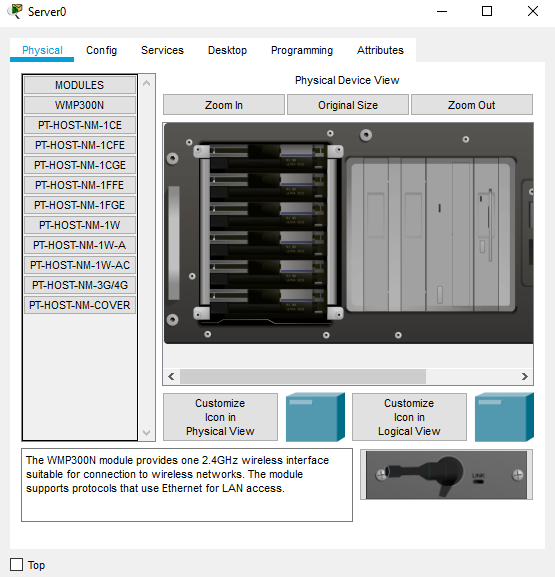Click the Server0 app icon in title bar
Viewport: 555px width, 577px height.
click(x=15, y=11)
